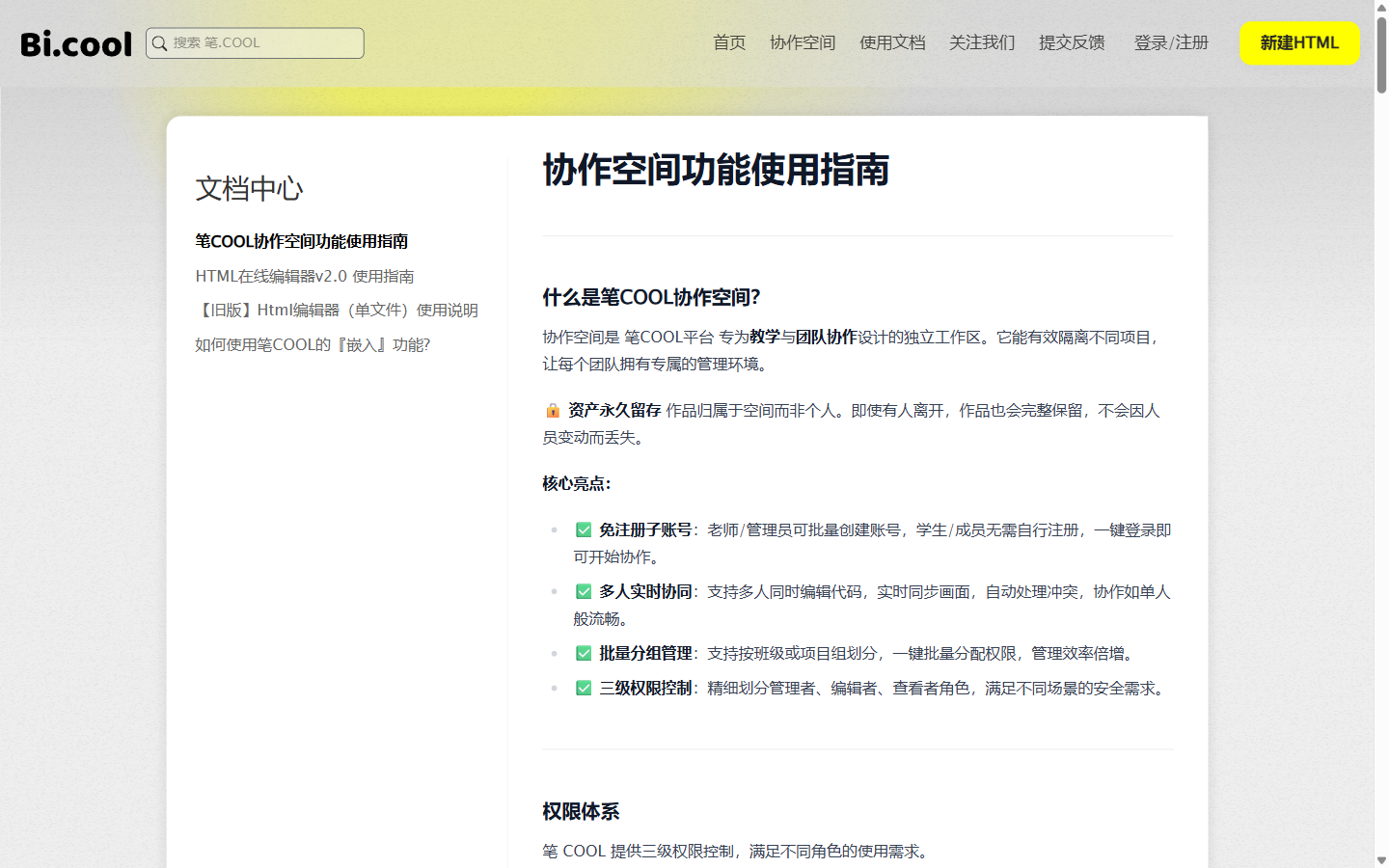Click the 核心亮点: label
This screenshot has height=868, width=1389.
click(577, 484)
